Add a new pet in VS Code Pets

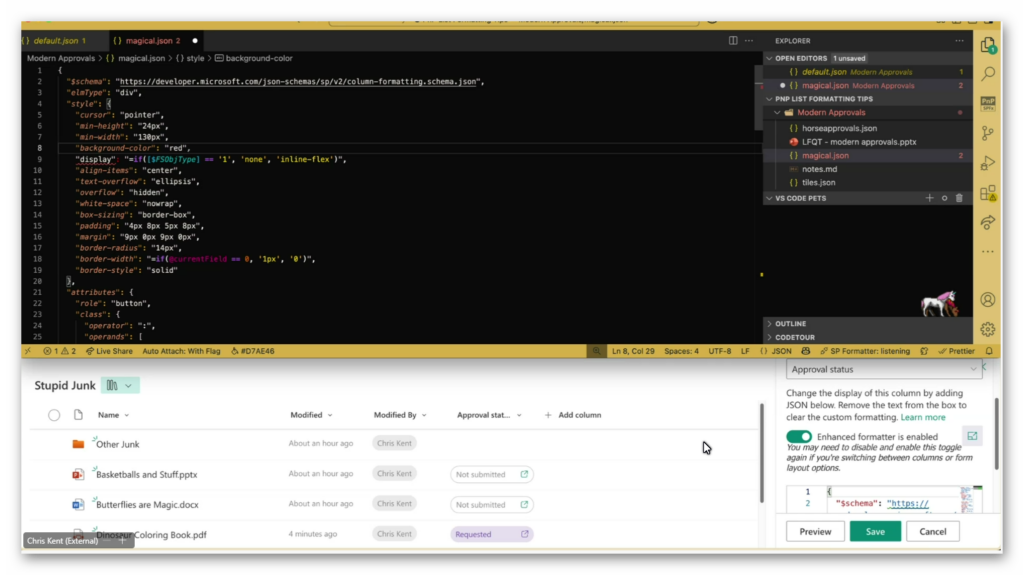pos(929,198)
